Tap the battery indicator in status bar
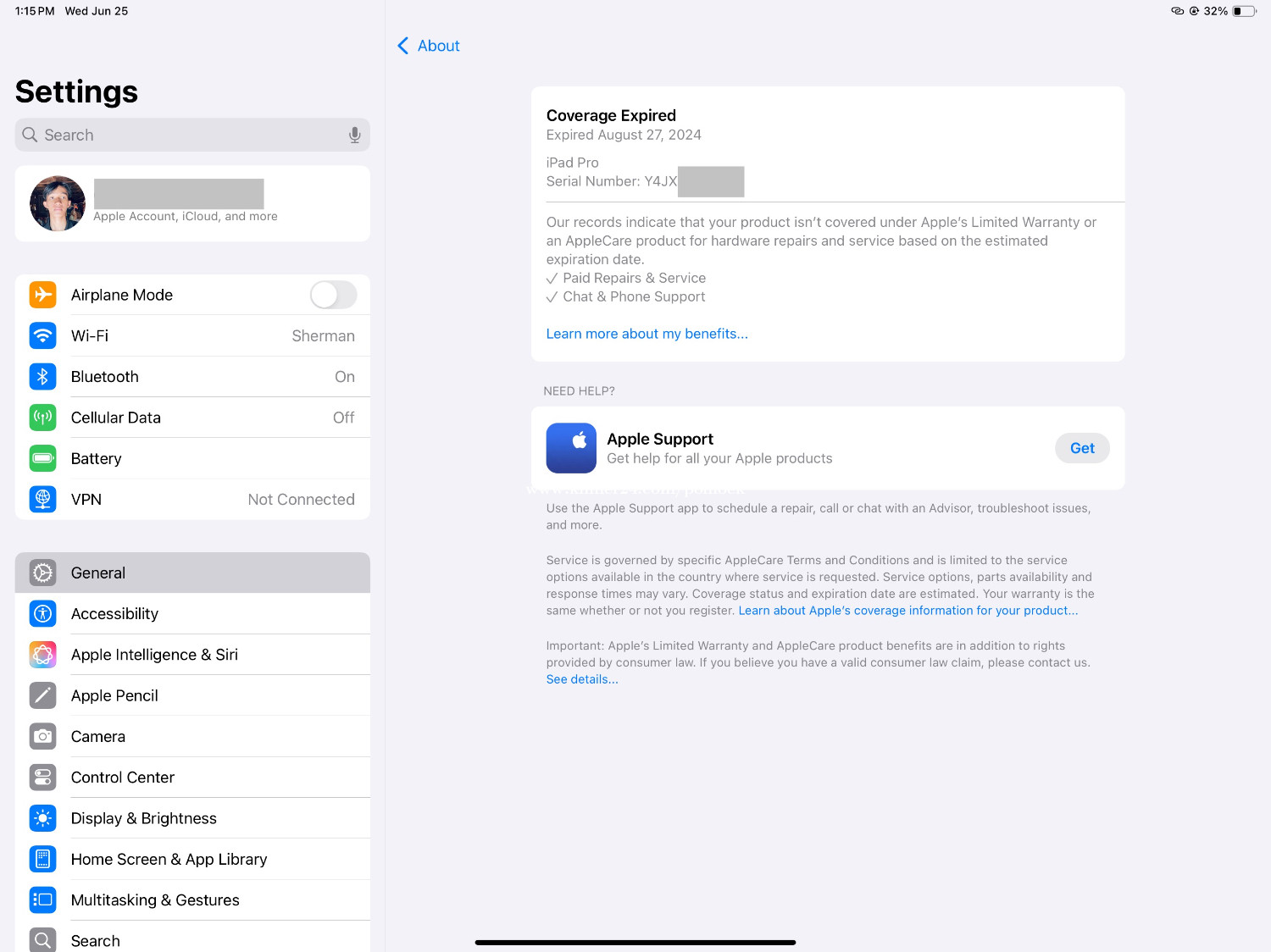Screen dimensions: 1271x952 point(1244,11)
